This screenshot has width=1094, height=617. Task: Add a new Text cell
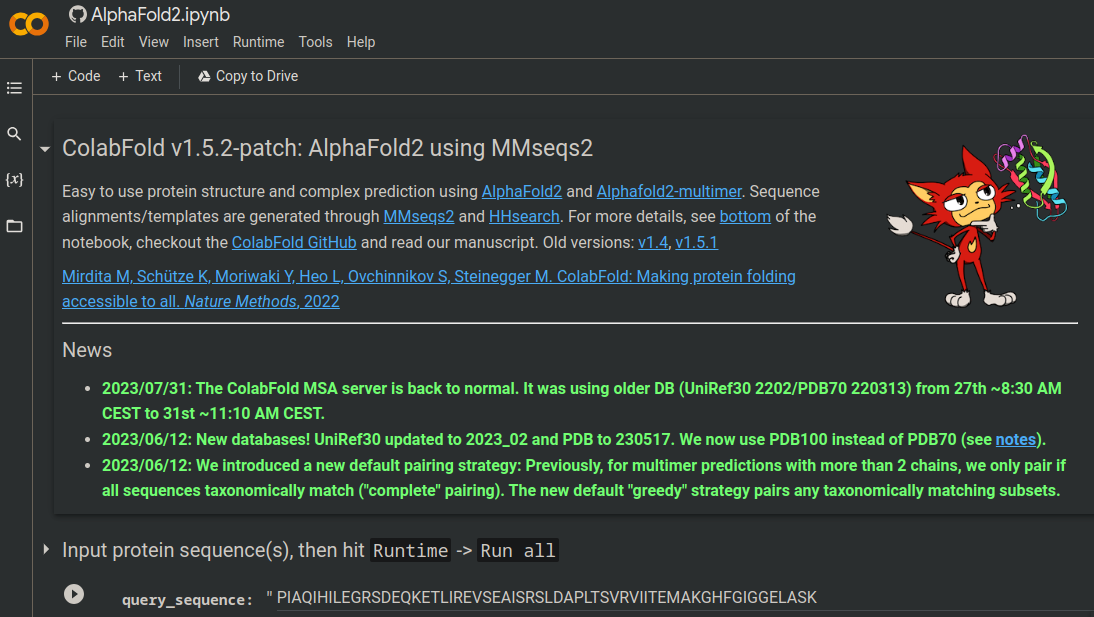pos(140,76)
